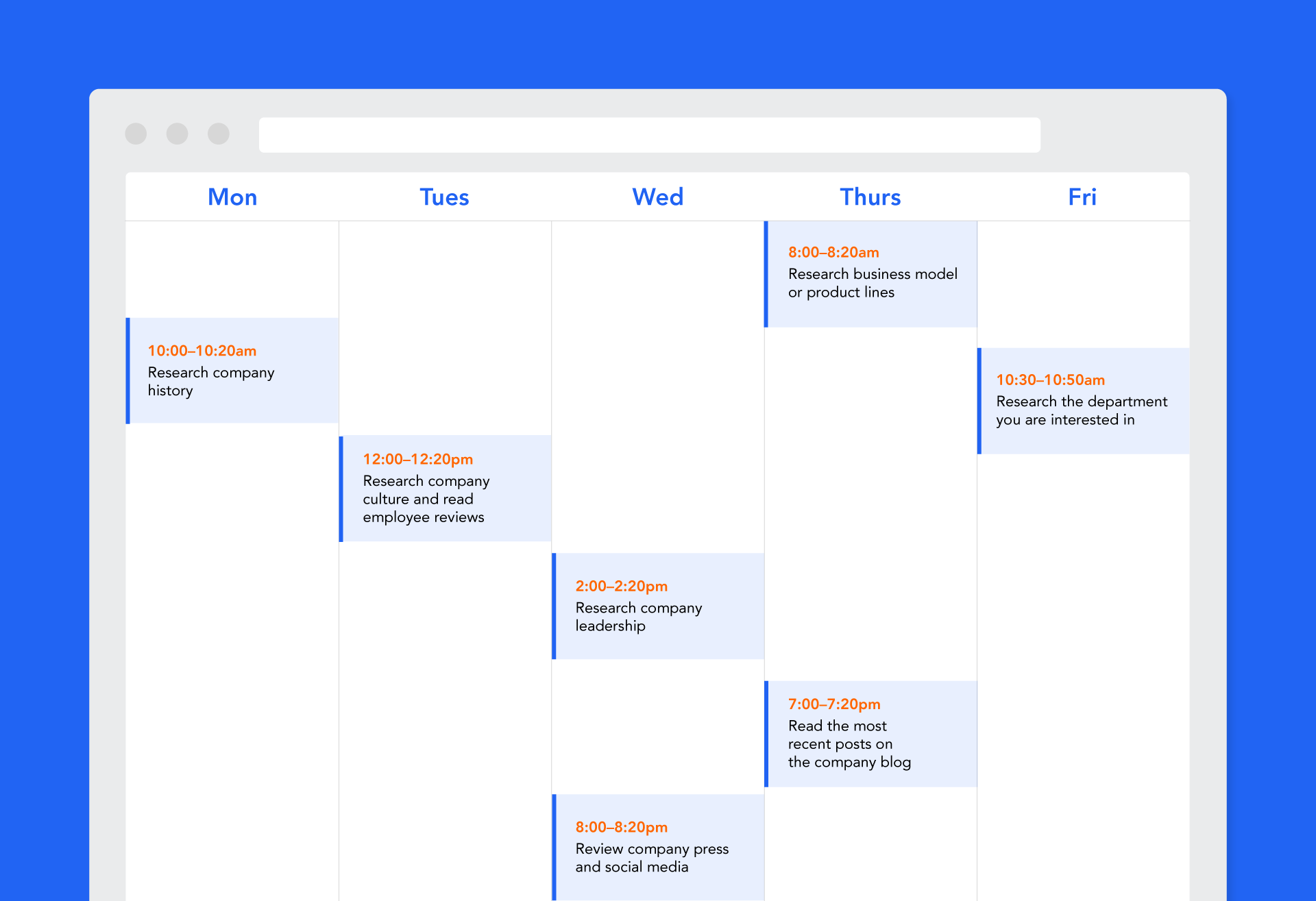The image size is (1316, 901).
Task: Select the Thurs column header
Action: [x=870, y=197]
